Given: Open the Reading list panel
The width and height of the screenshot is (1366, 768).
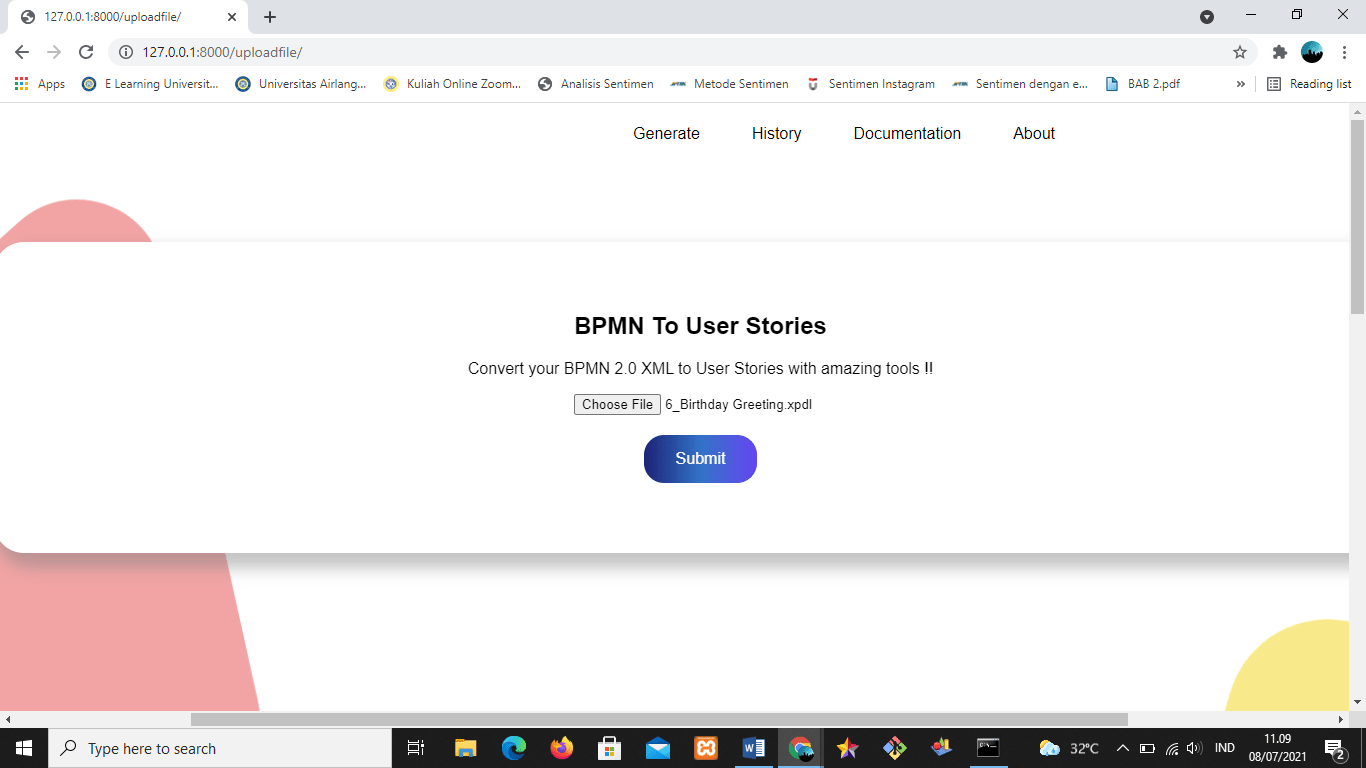Looking at the screenshot, I should tap(1309, 84).
